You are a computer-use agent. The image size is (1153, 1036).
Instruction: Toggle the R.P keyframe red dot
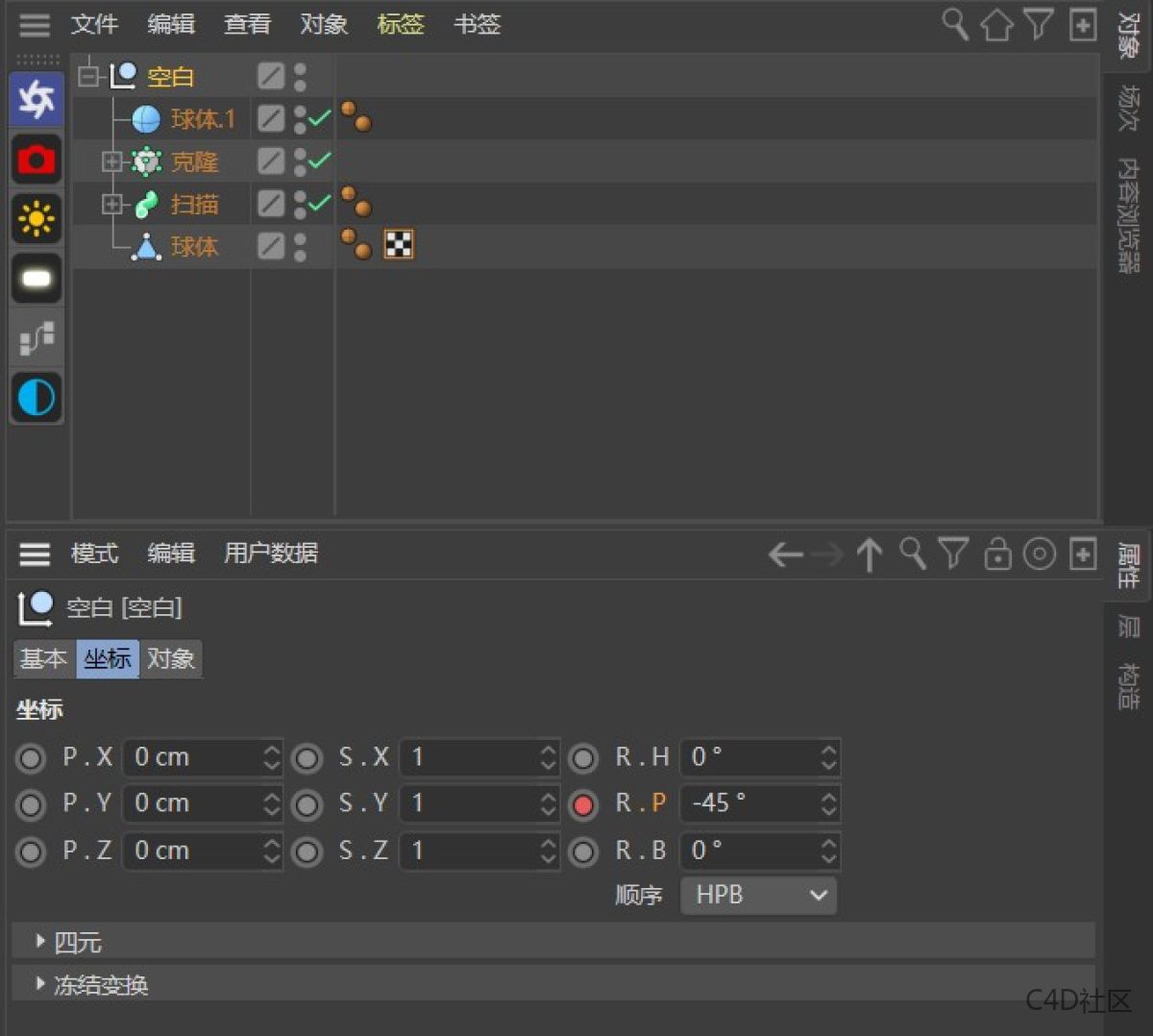[583, 804]
